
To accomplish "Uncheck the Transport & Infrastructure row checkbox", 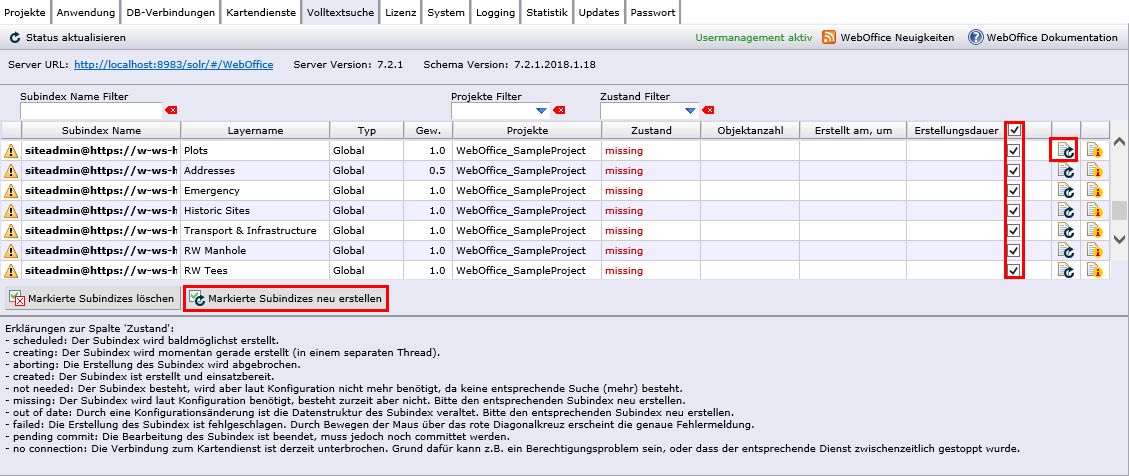I will [x=1015, y=230].
